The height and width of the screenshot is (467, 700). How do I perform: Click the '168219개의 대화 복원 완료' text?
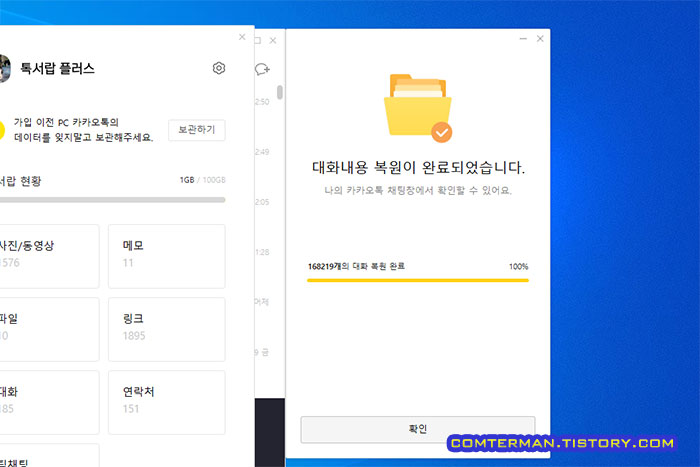(356, 266)
